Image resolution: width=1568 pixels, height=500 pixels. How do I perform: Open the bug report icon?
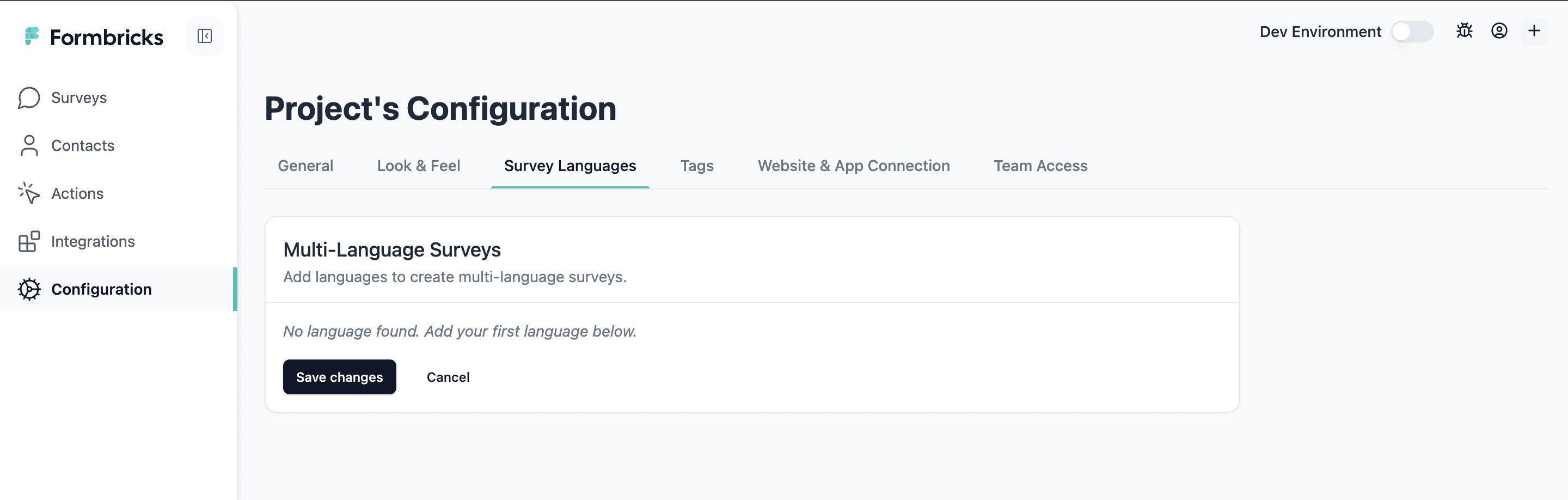1464,31
